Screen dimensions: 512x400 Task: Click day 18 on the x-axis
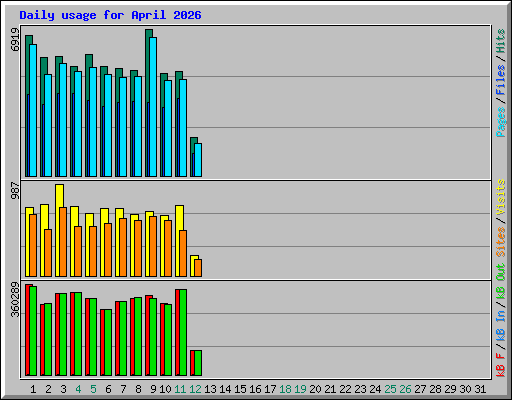coord(285,389)
